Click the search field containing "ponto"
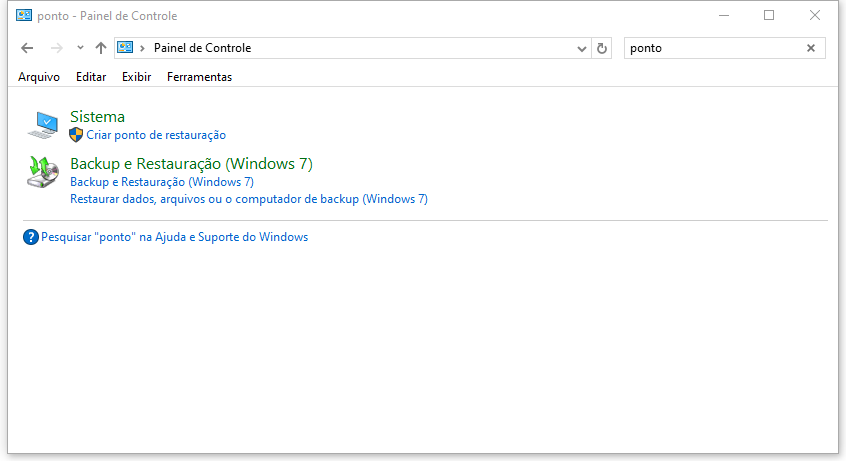 (710, 48)
